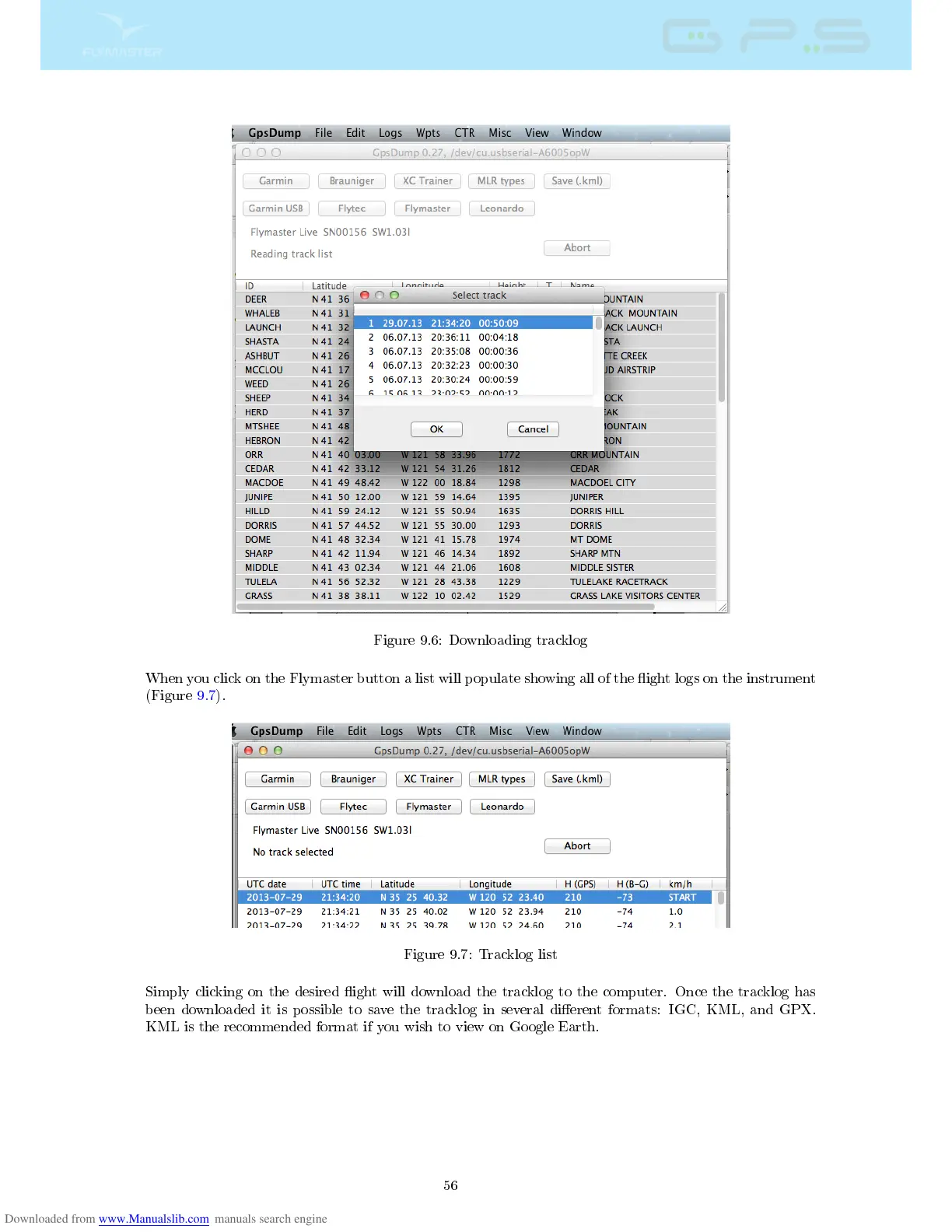The image size is (952, 1232).
Task: Open Wpts menu in lower GpsDump menubar
Action: coord(429,731)
